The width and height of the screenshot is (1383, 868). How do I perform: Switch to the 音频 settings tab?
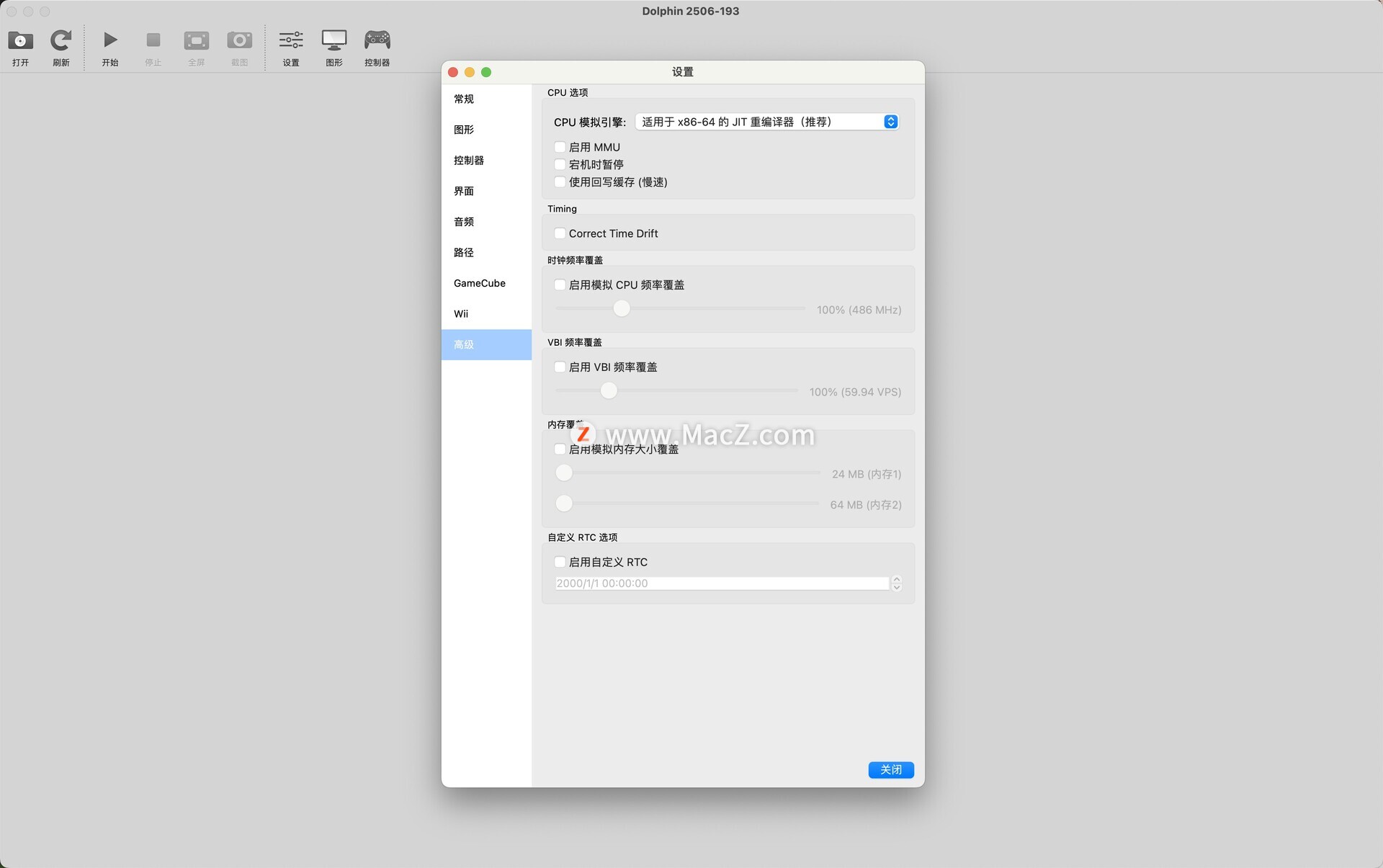pos(486,222)
